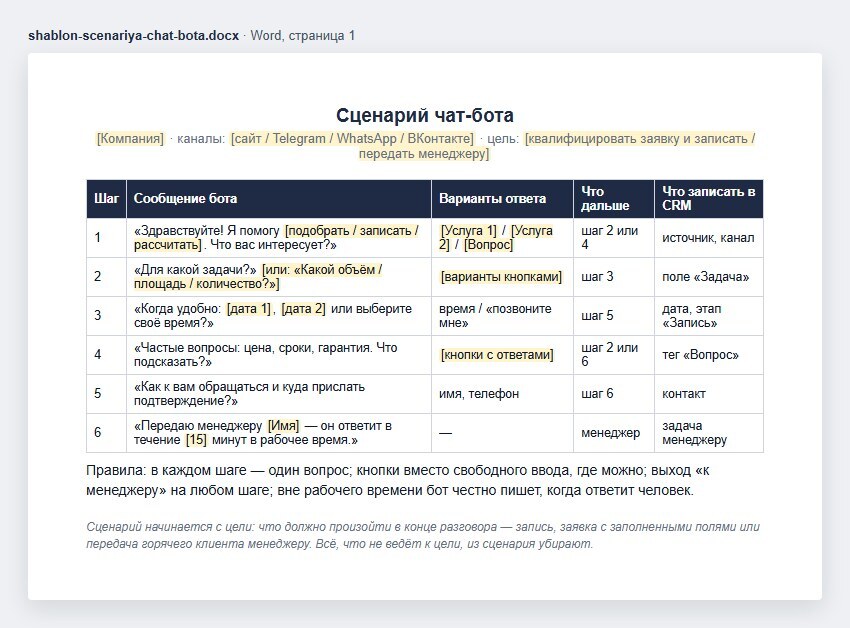Click the step number cell '1'
This screenshot has height=628, width=850.
pos(106,238)
